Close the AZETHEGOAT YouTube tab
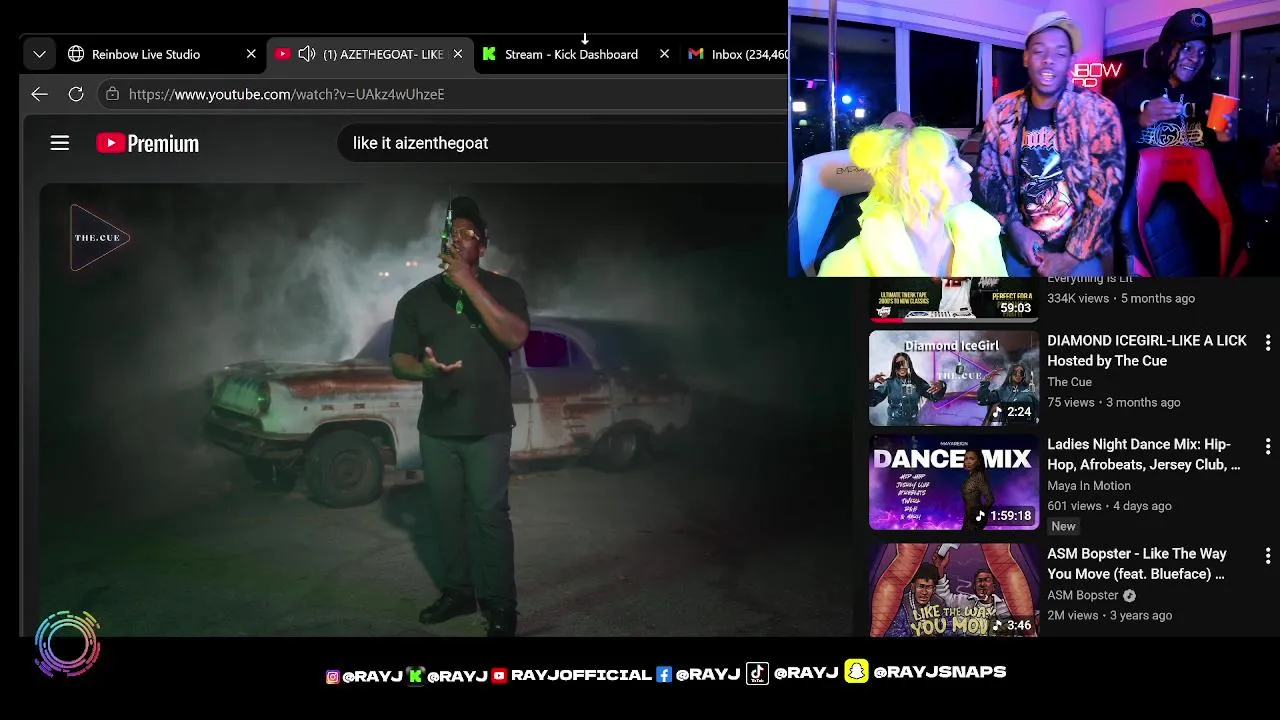Screen dimensions: 1280x720 (x=458, y=54)
